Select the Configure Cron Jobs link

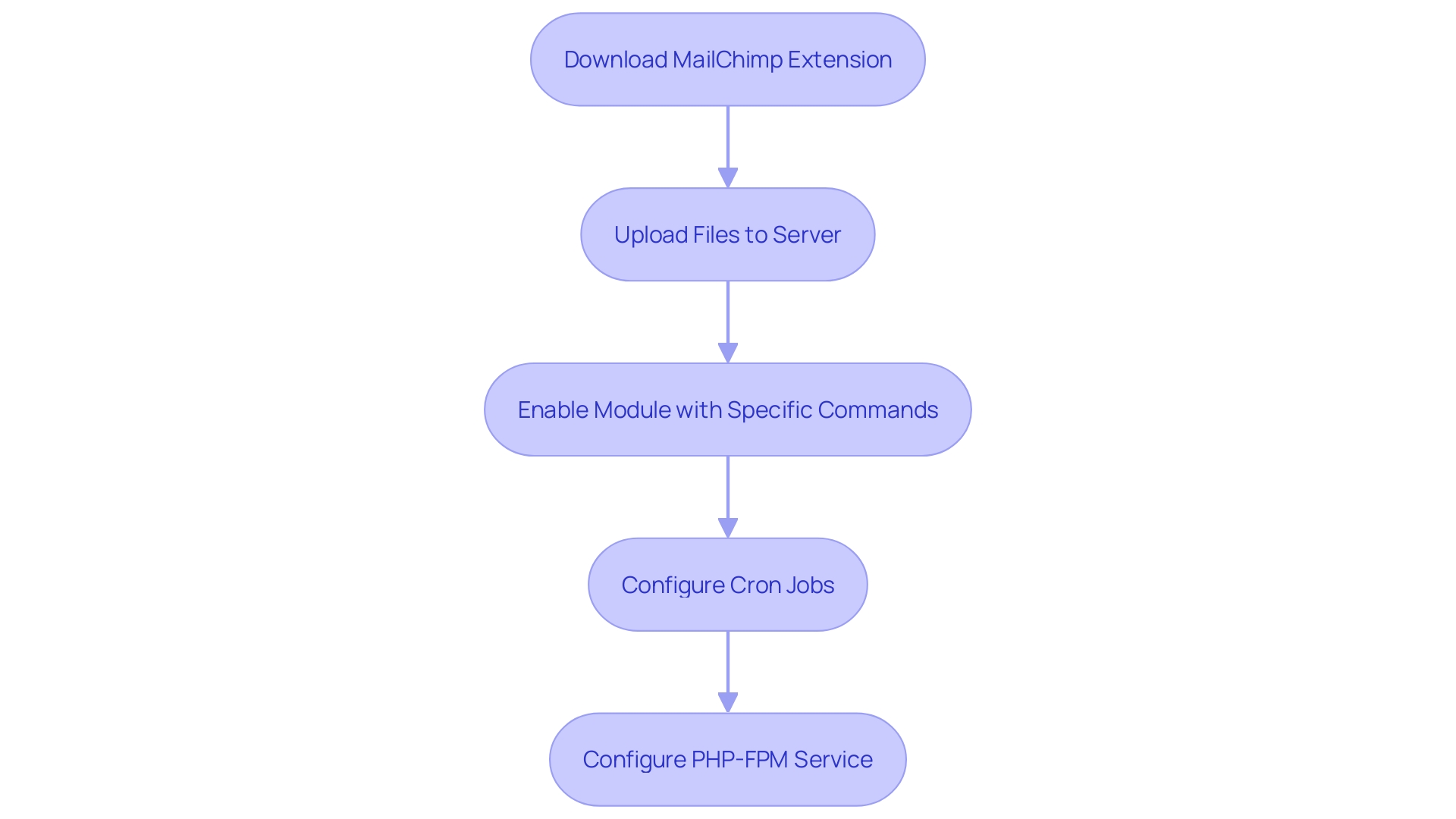pyautogui.click(x=727, y=584)
